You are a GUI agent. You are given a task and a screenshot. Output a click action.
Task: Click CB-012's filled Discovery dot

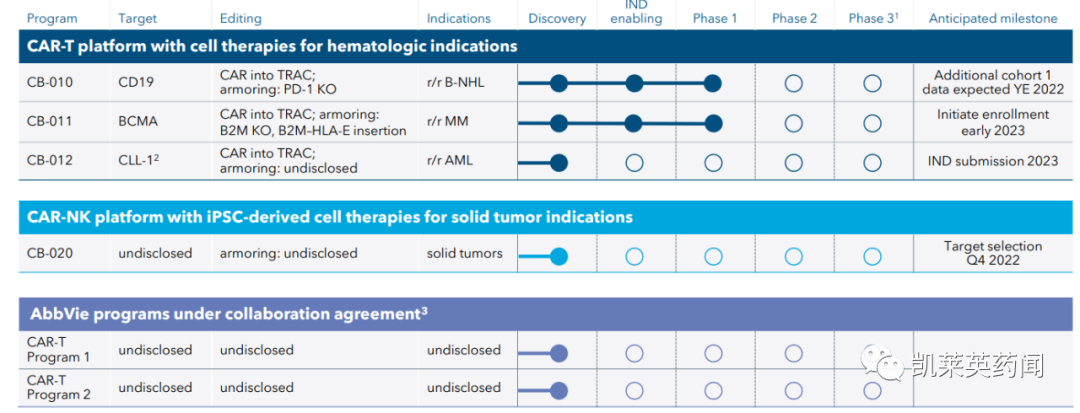(x=559, y=163)
